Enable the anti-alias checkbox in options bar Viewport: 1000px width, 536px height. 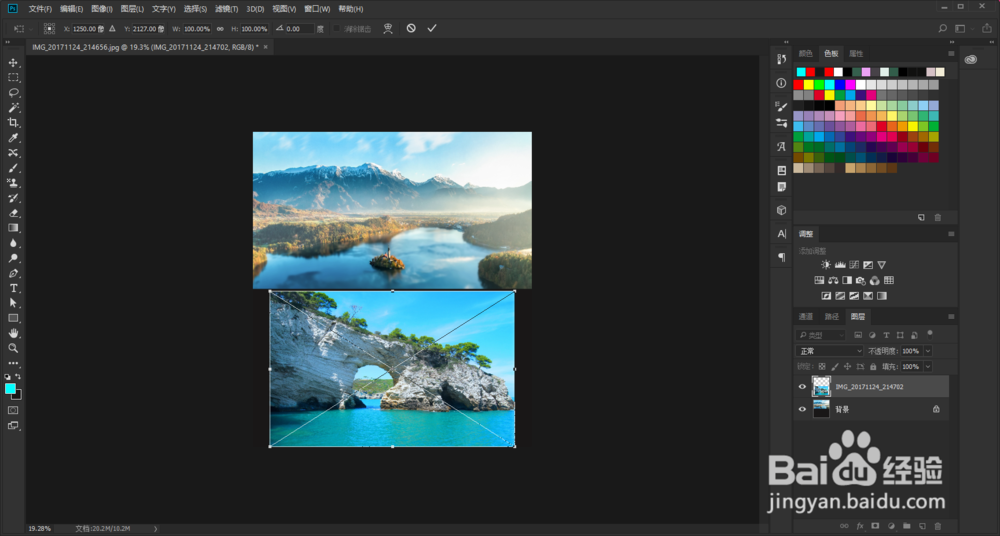pyautogui.click(x=337, y=29)
